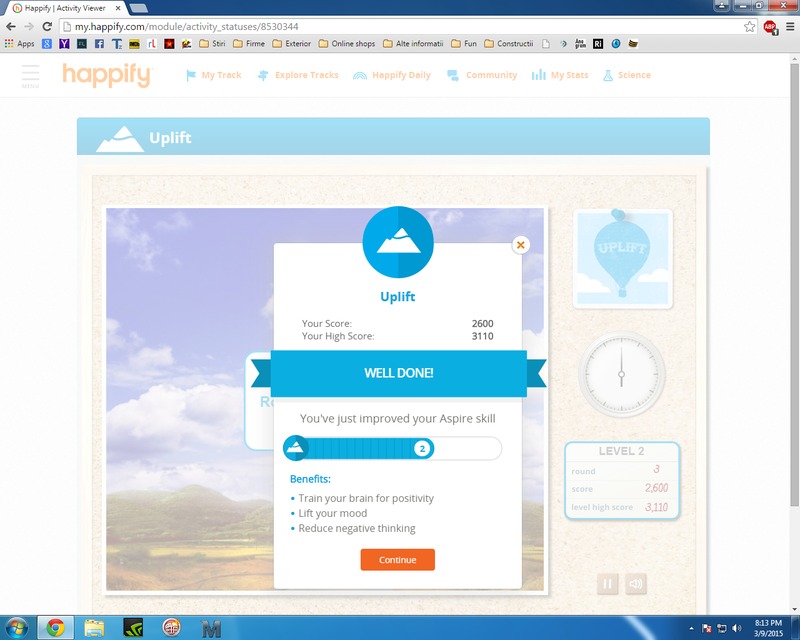
Task: Click the 'WELL DONE!' banner text
Action: (x=398, y=373)
